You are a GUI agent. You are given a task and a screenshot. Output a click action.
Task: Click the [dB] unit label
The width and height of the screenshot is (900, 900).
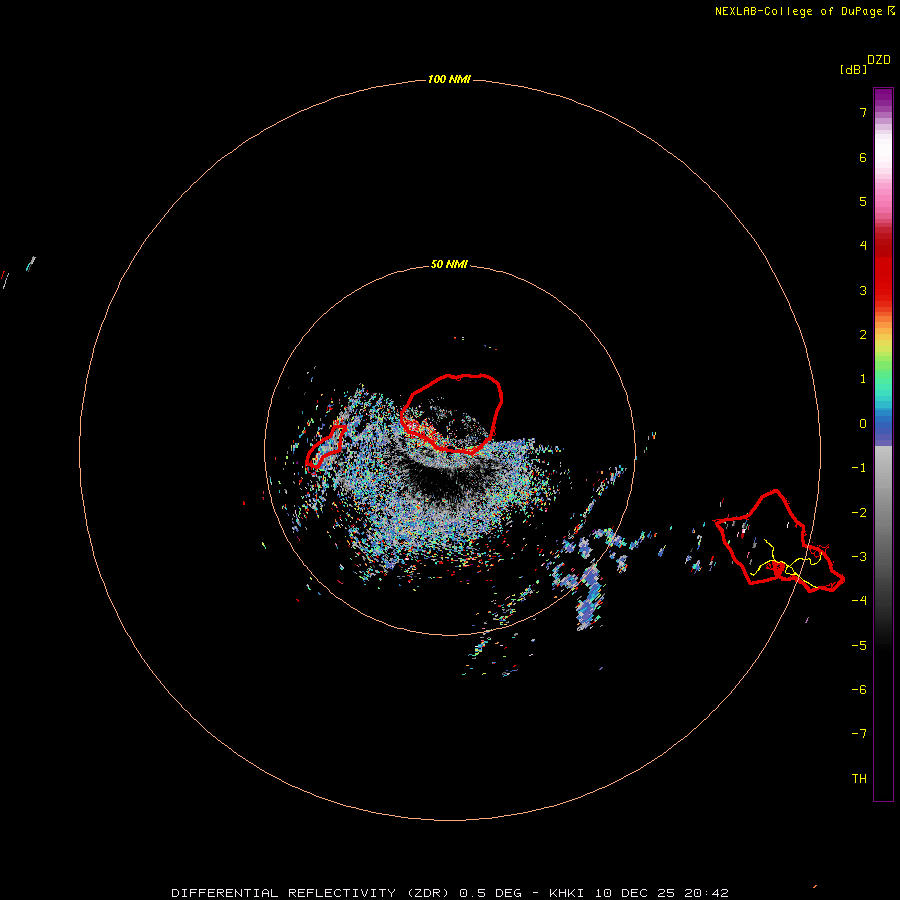tap(853, 70)
